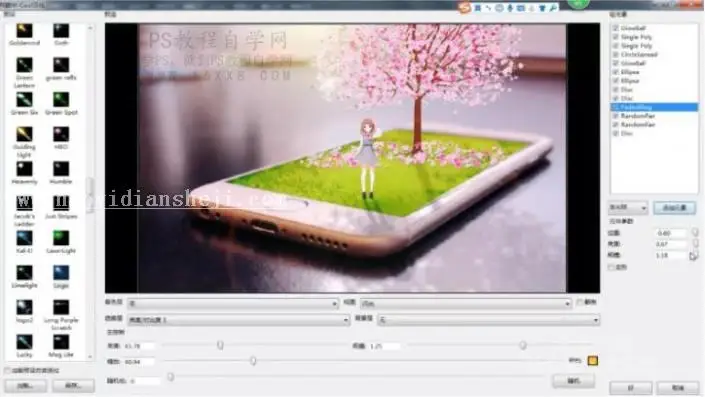Click the add element button
This screenshot has height=397, width=705.
[x=674, y=208]
